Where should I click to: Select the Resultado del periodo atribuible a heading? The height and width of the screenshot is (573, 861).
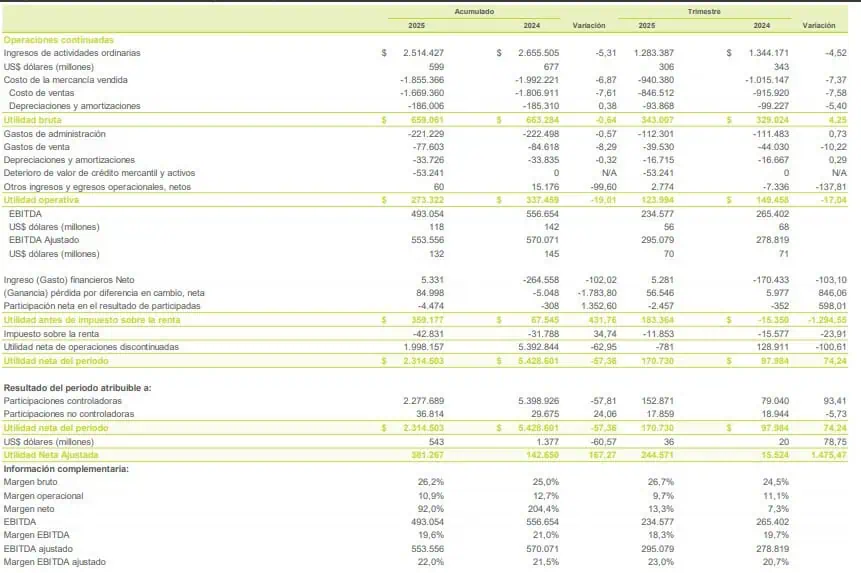(77, 388)
